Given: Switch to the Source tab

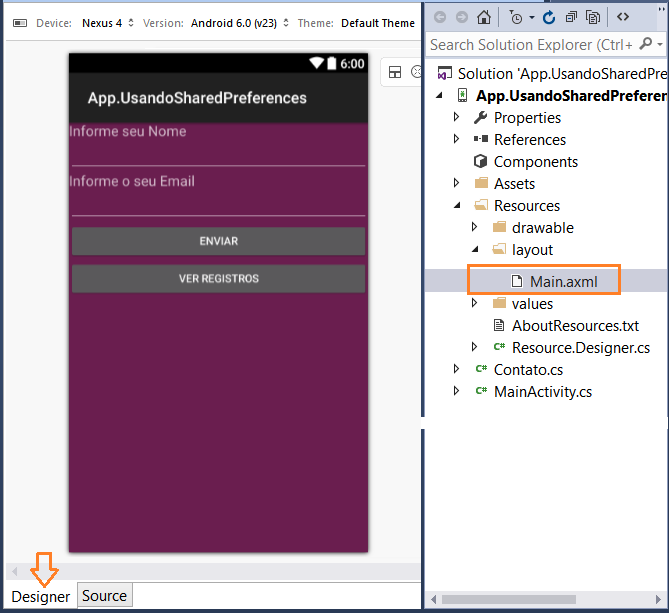Looking at the screenshot, I should point(105,596).
